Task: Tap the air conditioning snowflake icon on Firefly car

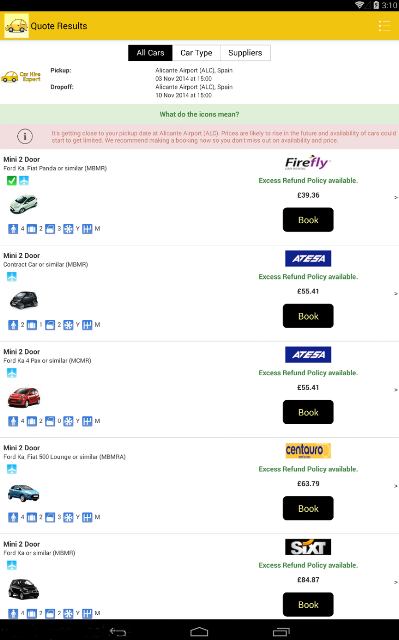Action: [x=68, y=229]
